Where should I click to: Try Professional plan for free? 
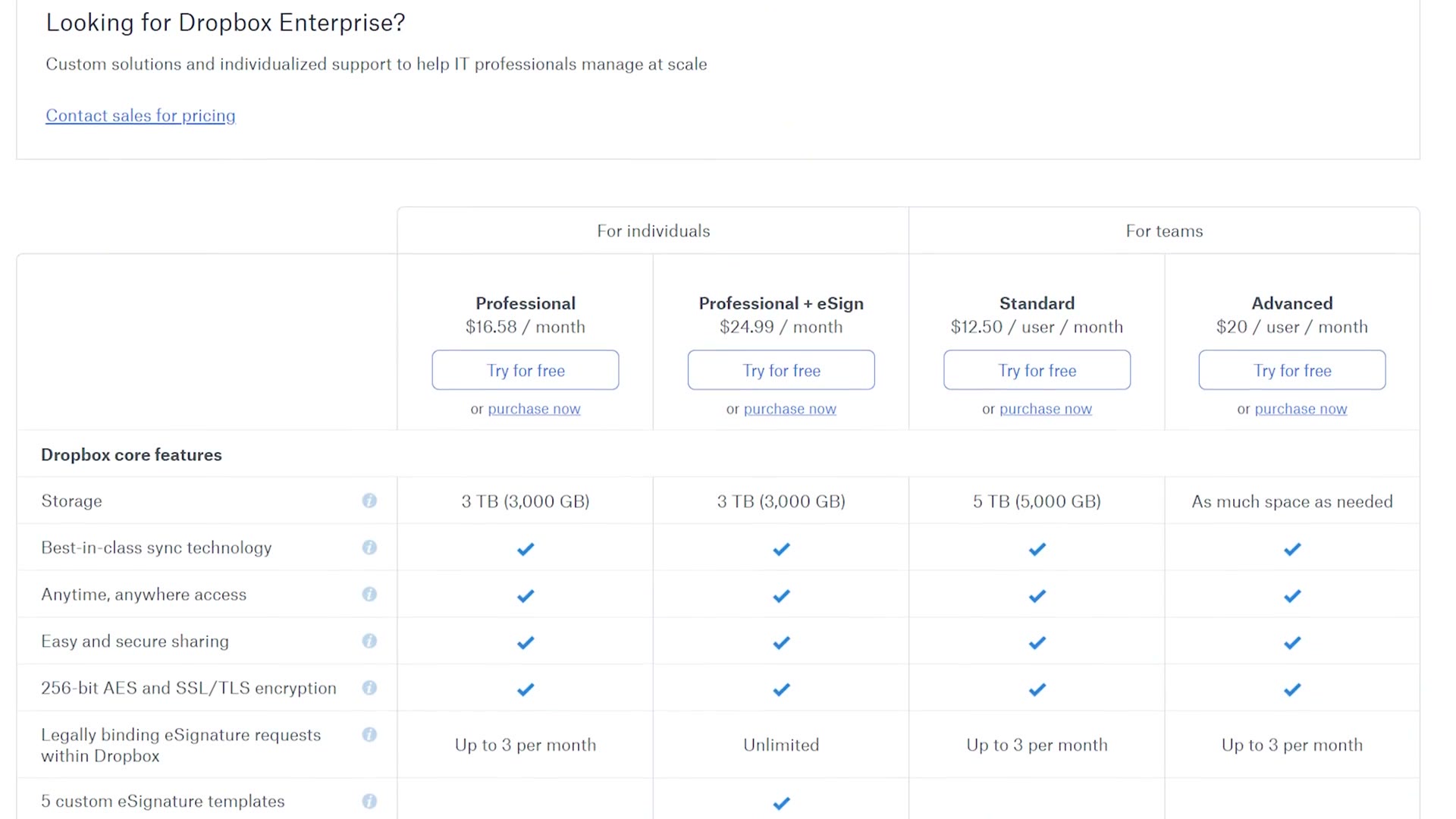pyautogui.click(x=526, y=370)
